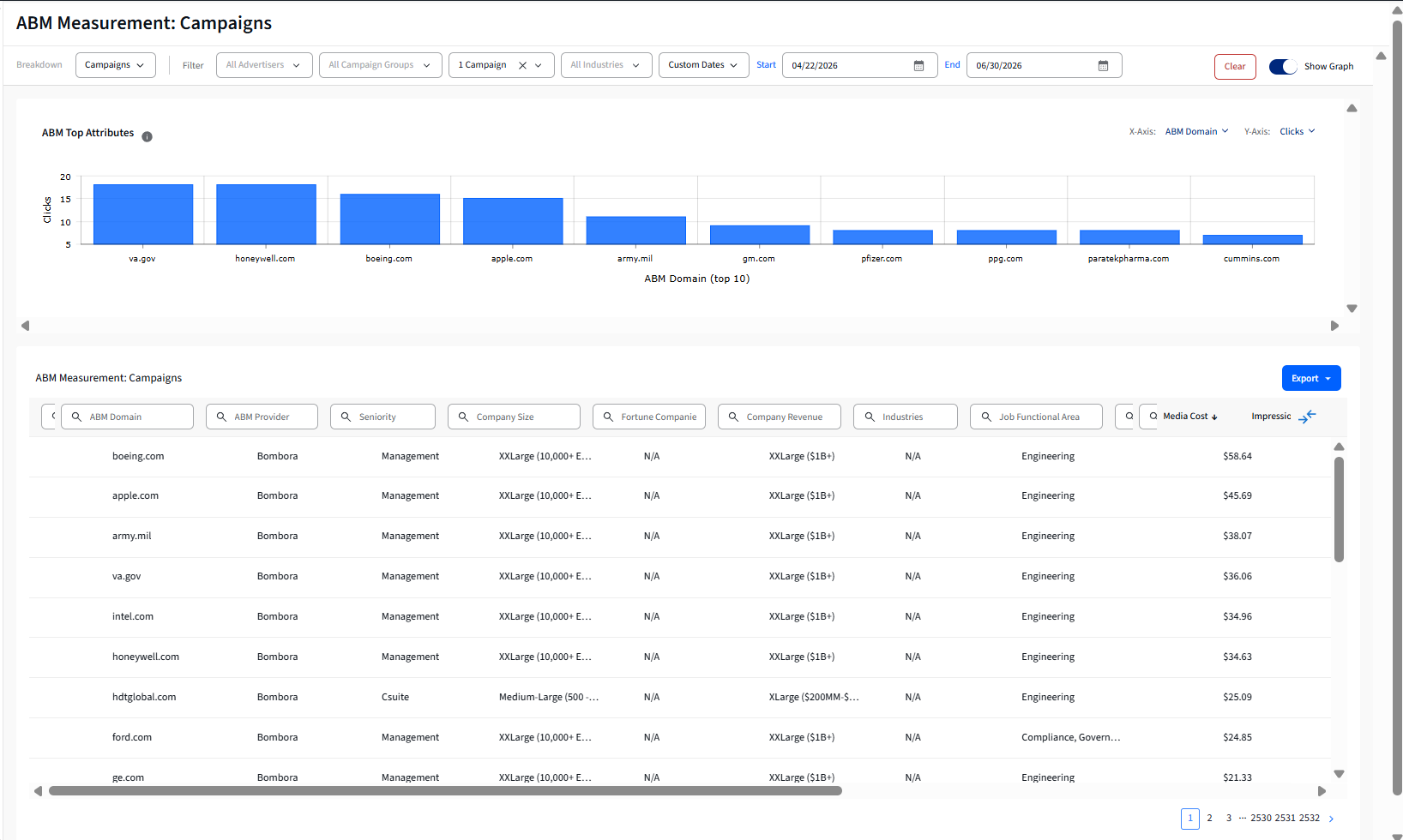Open the Start date calendar picker icon

(x=918, y=66)
